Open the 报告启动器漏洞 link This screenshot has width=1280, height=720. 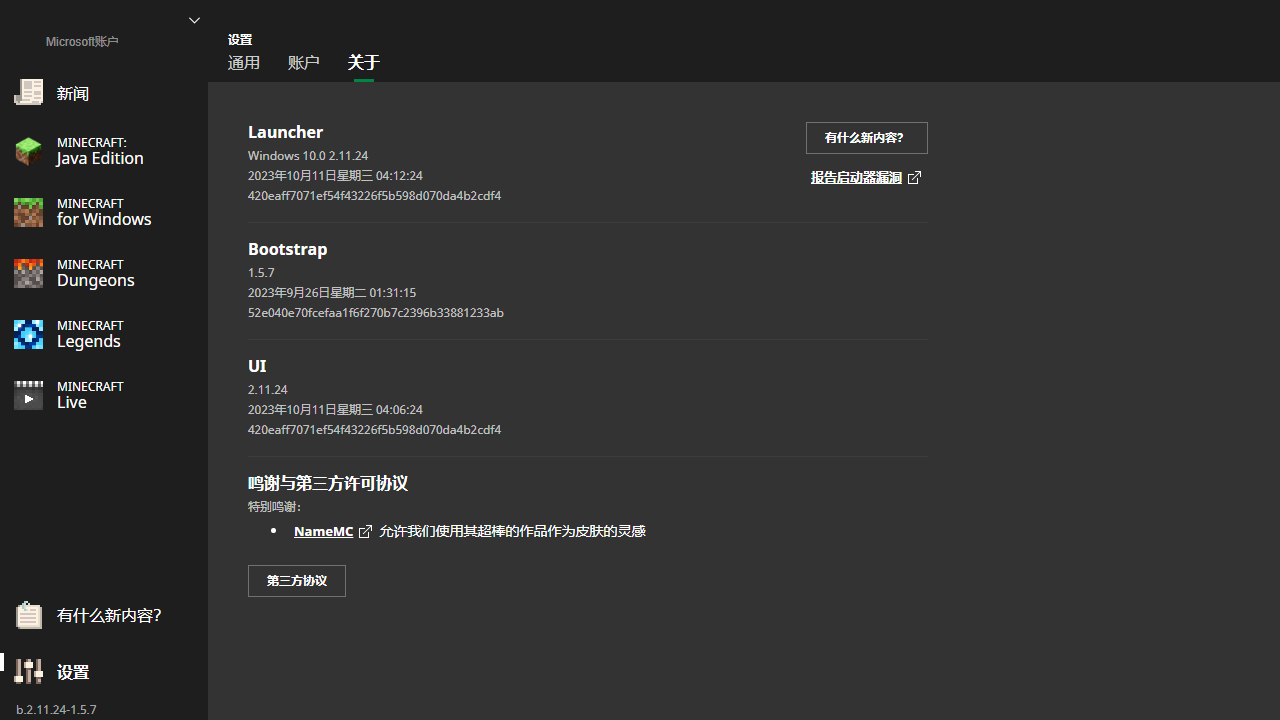[856, 177]
